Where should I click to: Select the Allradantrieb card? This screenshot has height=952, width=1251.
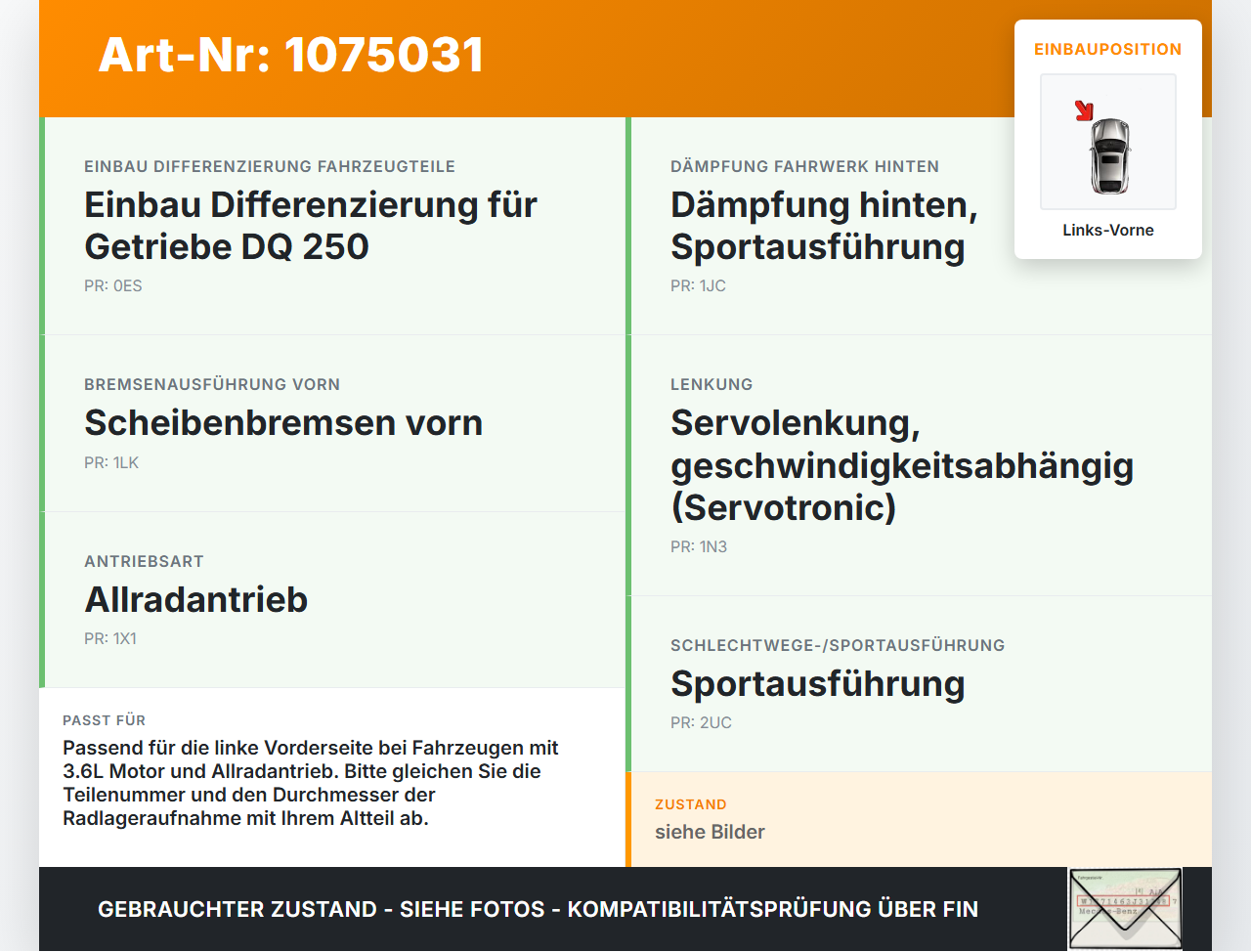[x=332, y=600]
